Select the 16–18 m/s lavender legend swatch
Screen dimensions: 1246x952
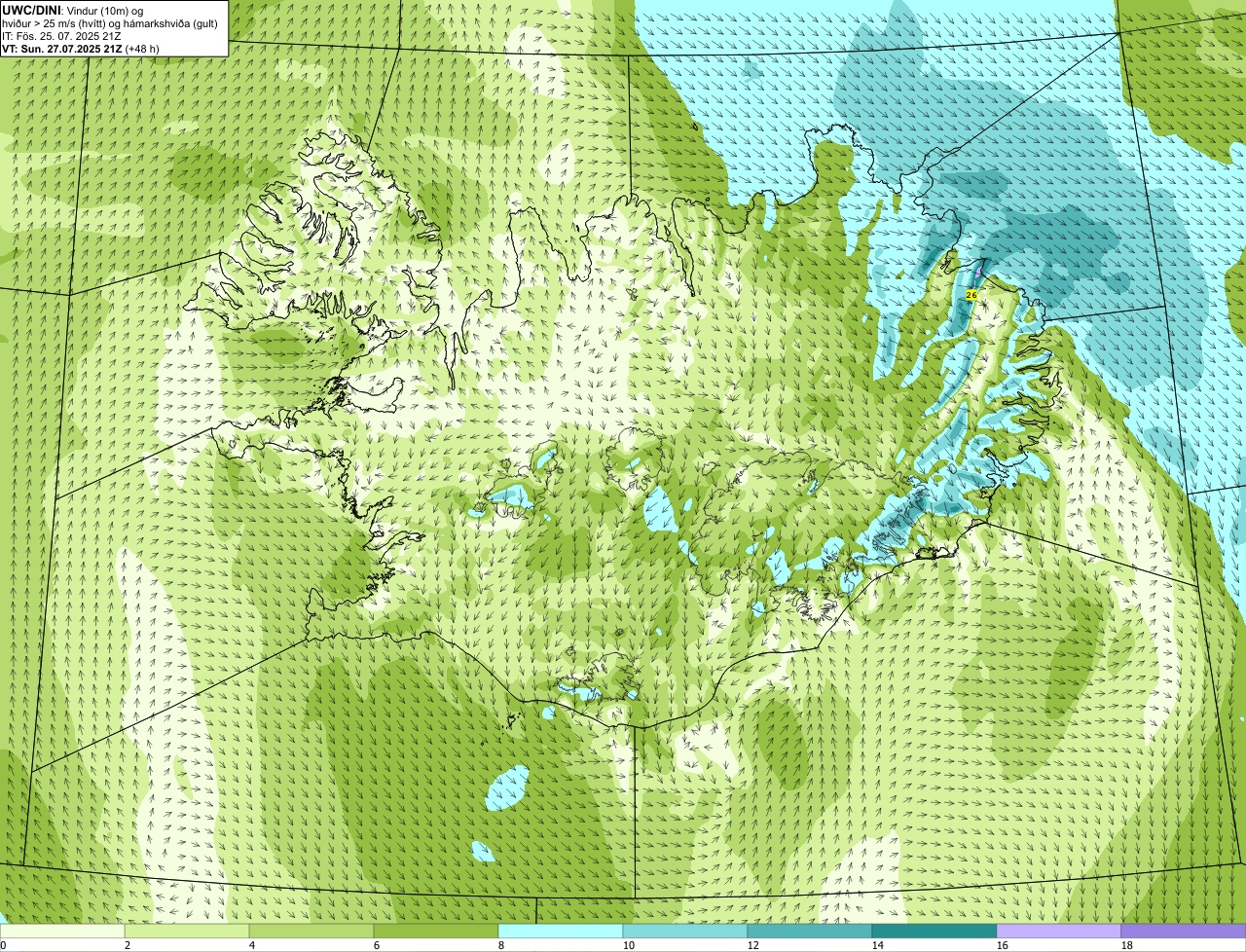(x=1059, y=931)
